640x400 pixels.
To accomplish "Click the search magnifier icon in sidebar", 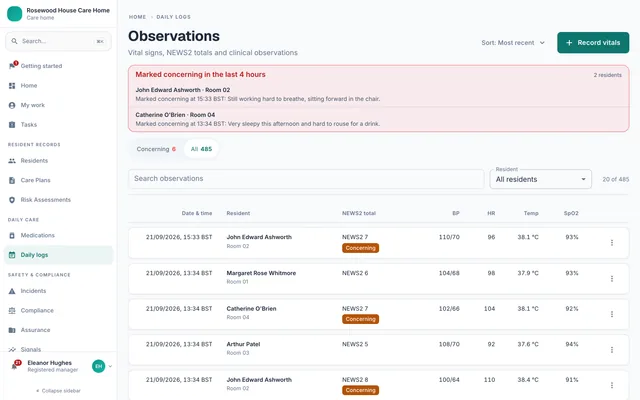I will pyautogui.click(x=14, y=41).
